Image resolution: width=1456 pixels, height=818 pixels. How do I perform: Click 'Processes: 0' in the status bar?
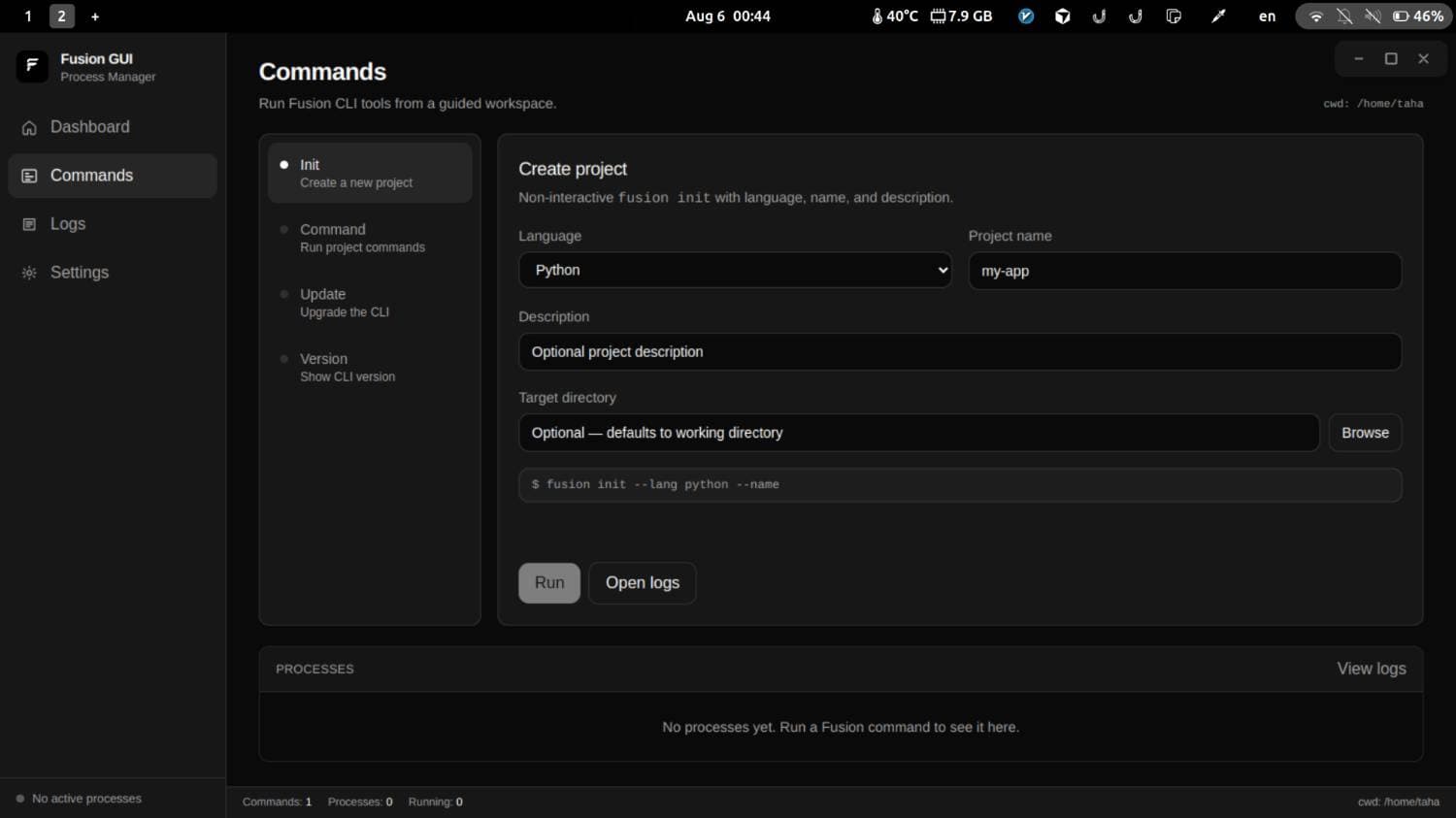(x=360, y=802)
